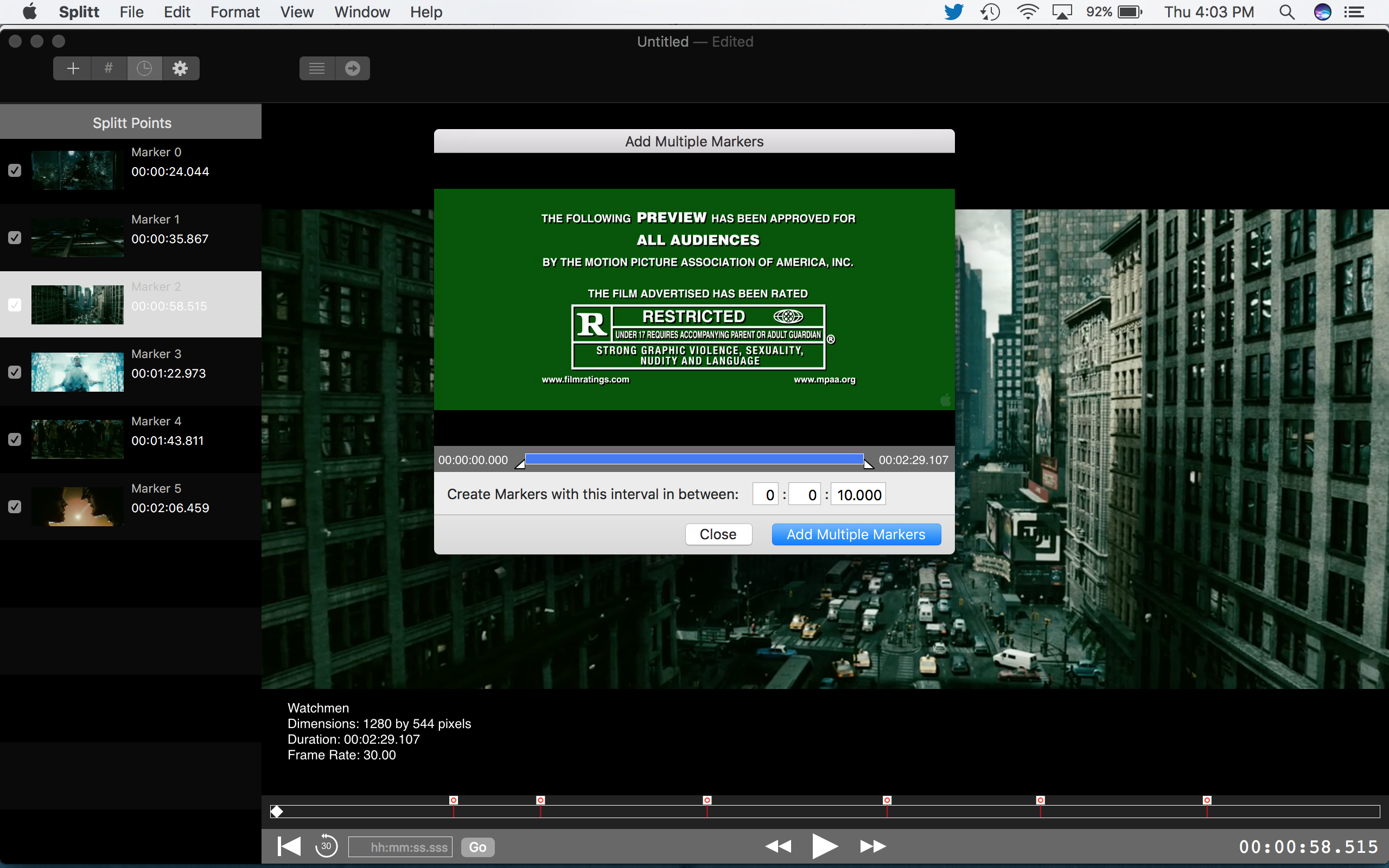
Task: Open the Window menu
Action: click(361, 12)
